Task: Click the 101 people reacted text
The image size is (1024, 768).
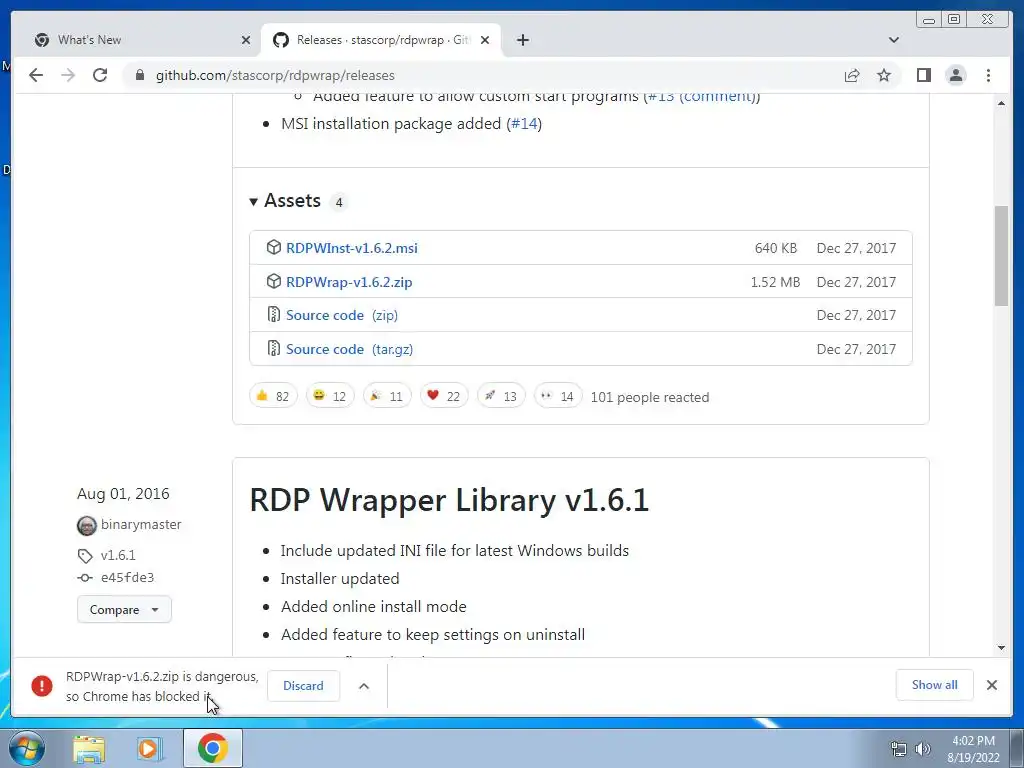Action: 650,397
